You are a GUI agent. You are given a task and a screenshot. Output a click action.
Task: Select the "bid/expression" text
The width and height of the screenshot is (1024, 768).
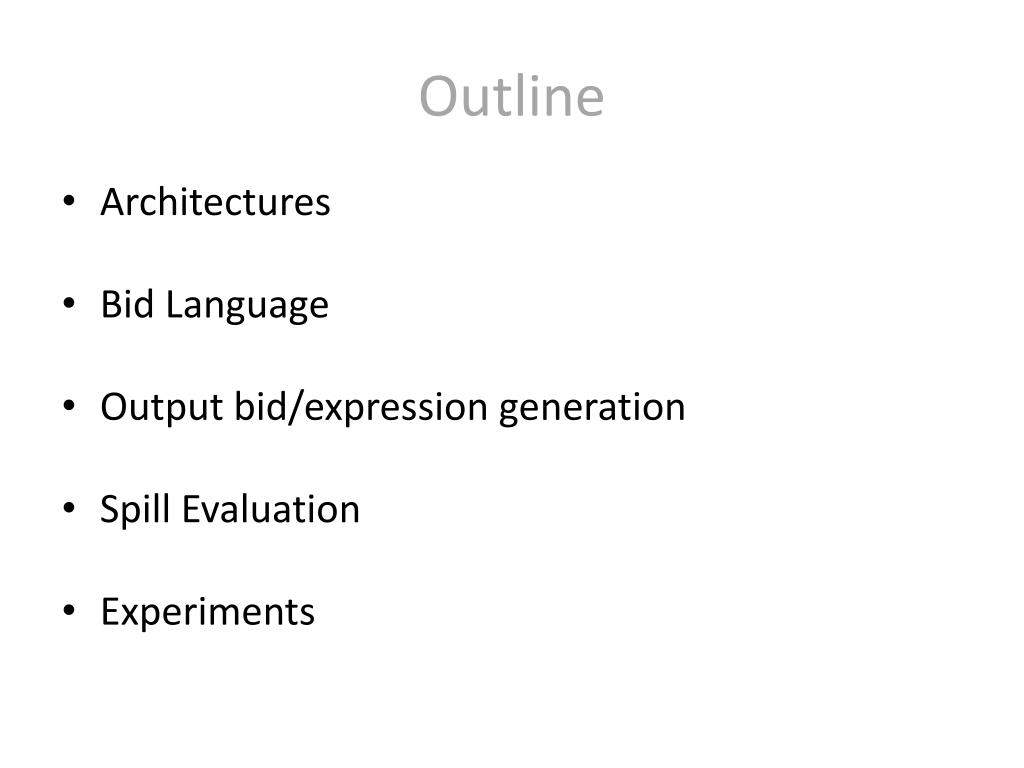[x=361, y=408]
